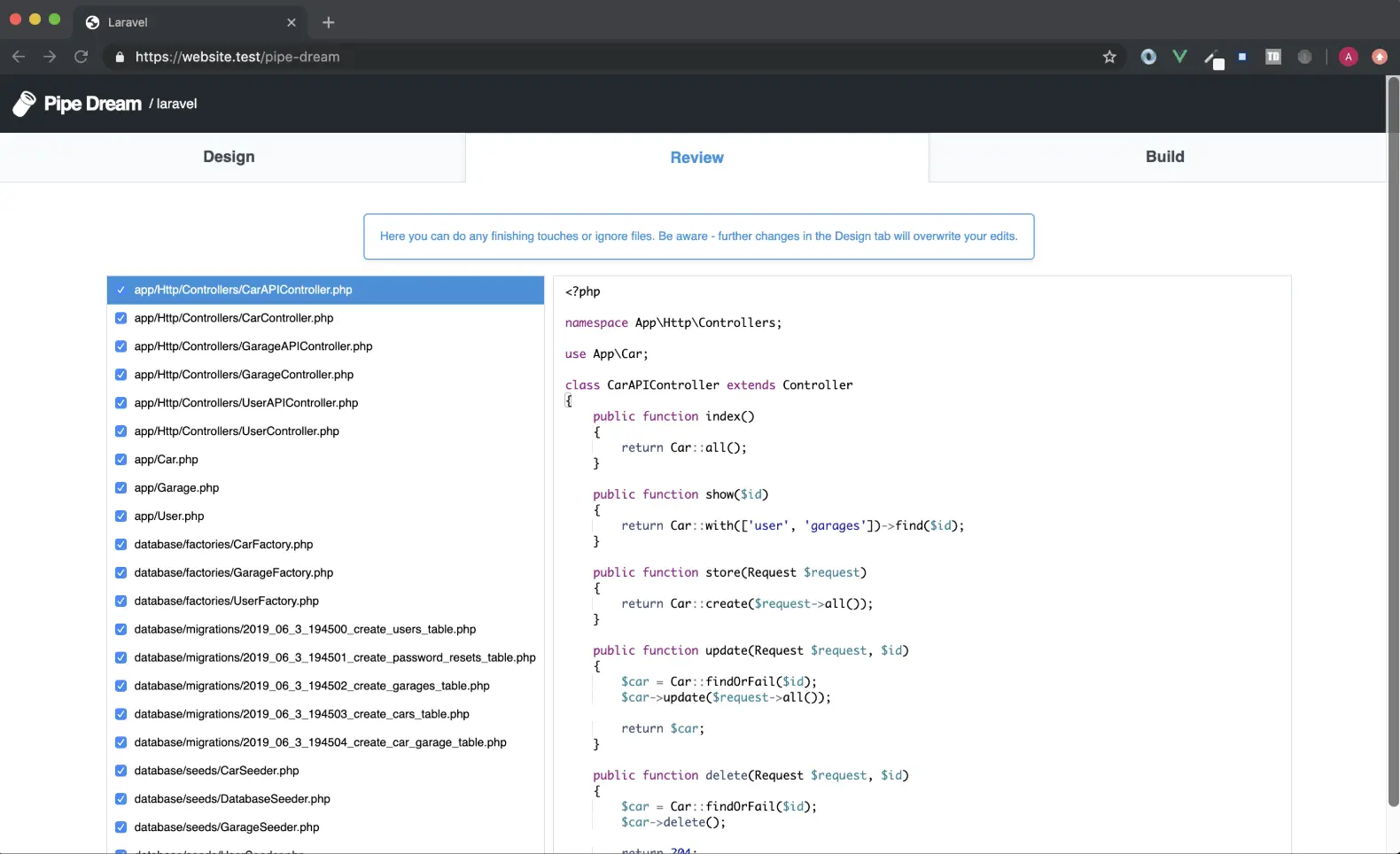Screen dimensions: 1400x854
Task: Select the Laravel browser tab
Action: click(191, 22)
